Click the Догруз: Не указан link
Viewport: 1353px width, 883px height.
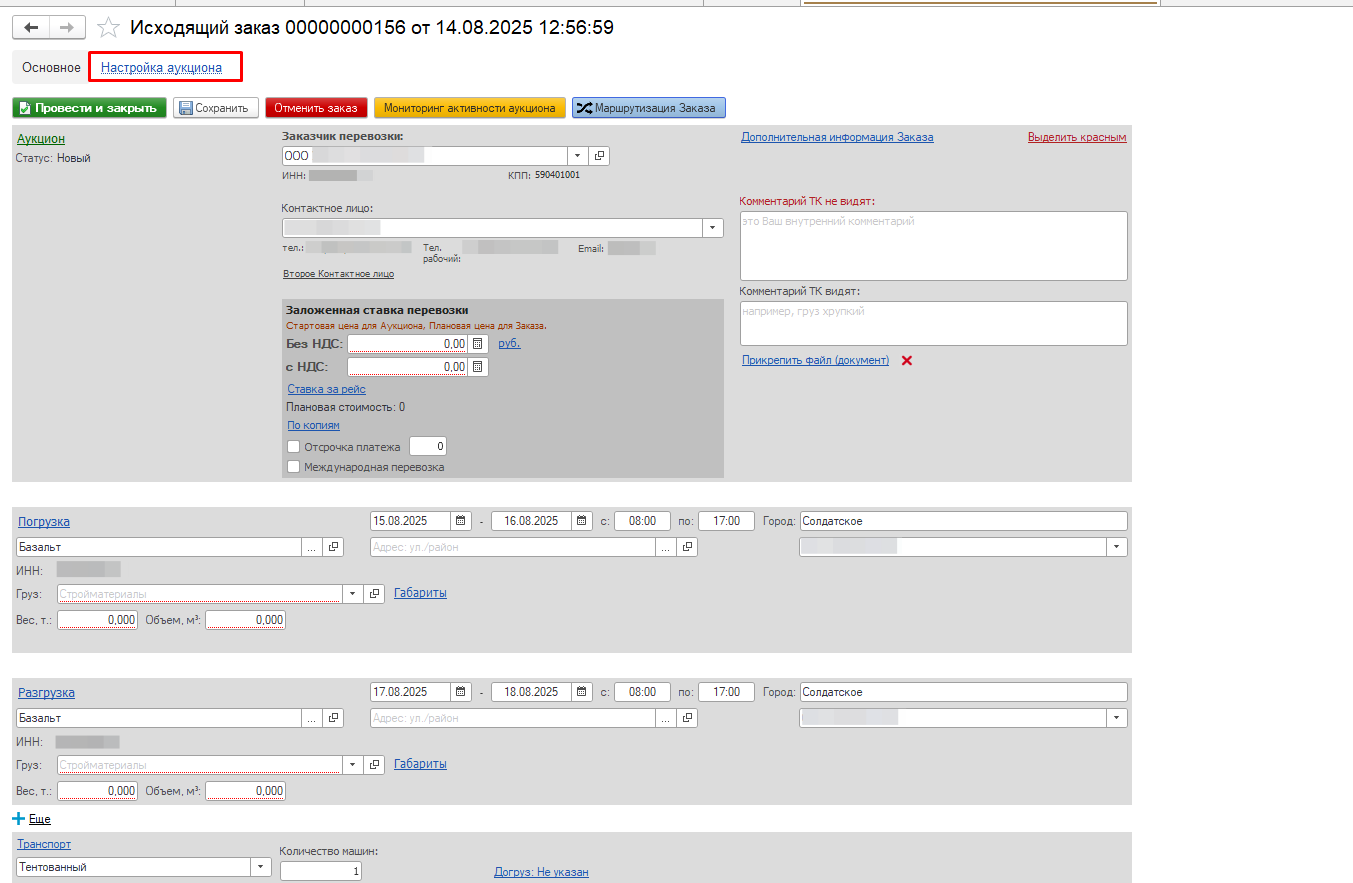pos(541,872)
